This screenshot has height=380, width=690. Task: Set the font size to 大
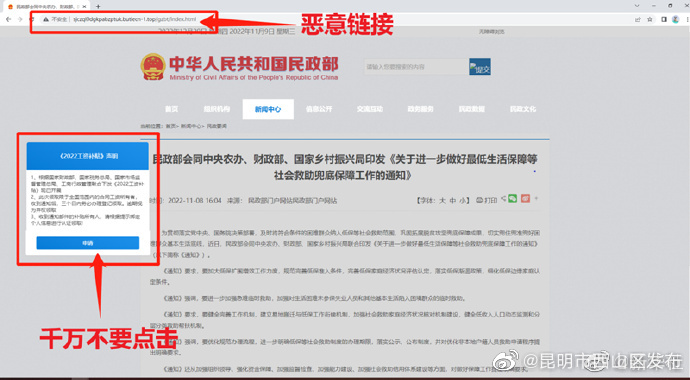click(442, 201)
